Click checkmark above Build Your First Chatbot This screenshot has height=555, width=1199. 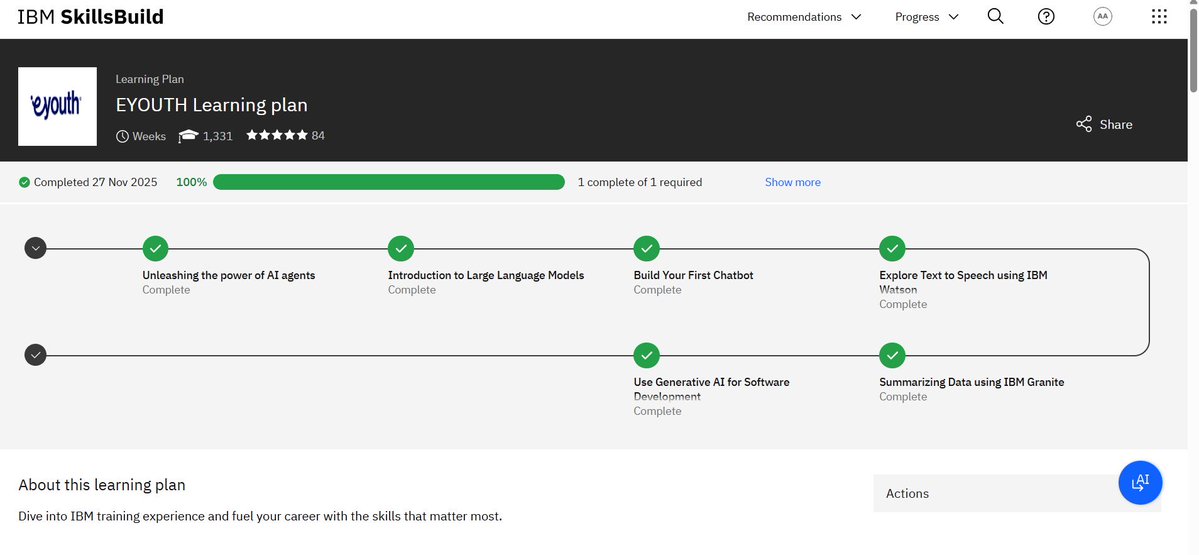coord(646,248)
